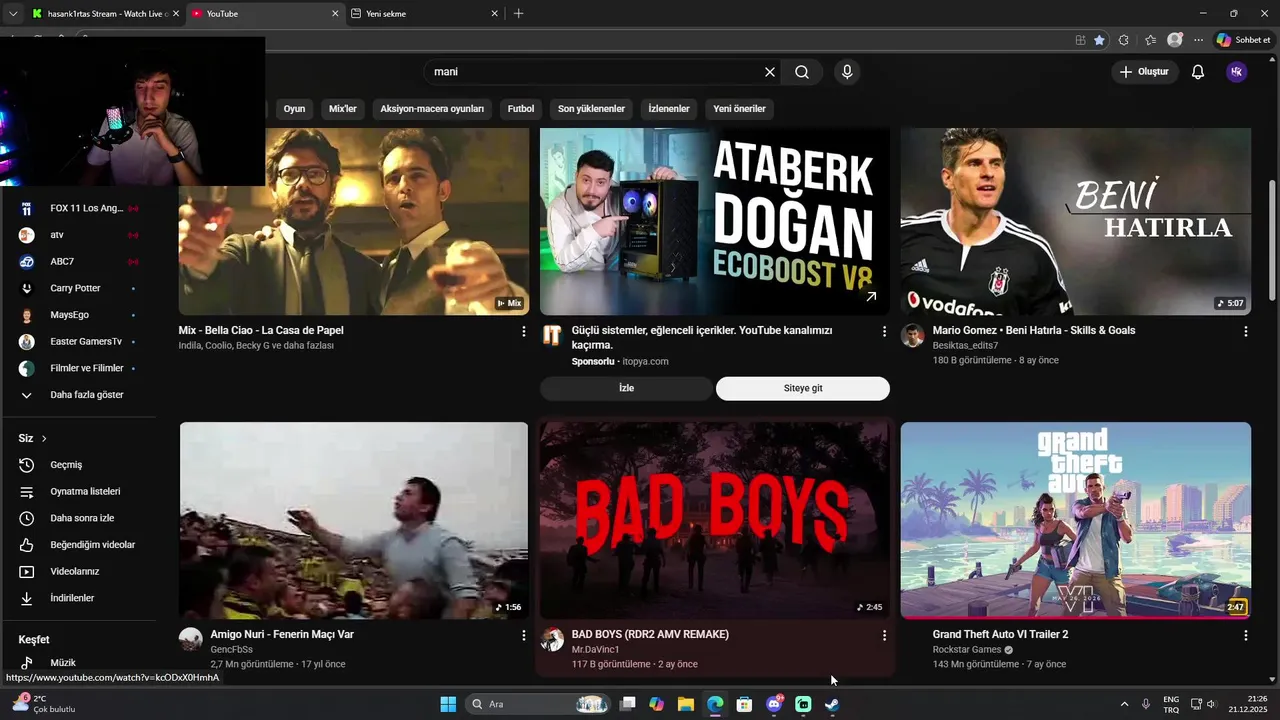Click the Edge split screen icon in address bar
This screenshot has height=720, width=1280.
point(1080,40)
